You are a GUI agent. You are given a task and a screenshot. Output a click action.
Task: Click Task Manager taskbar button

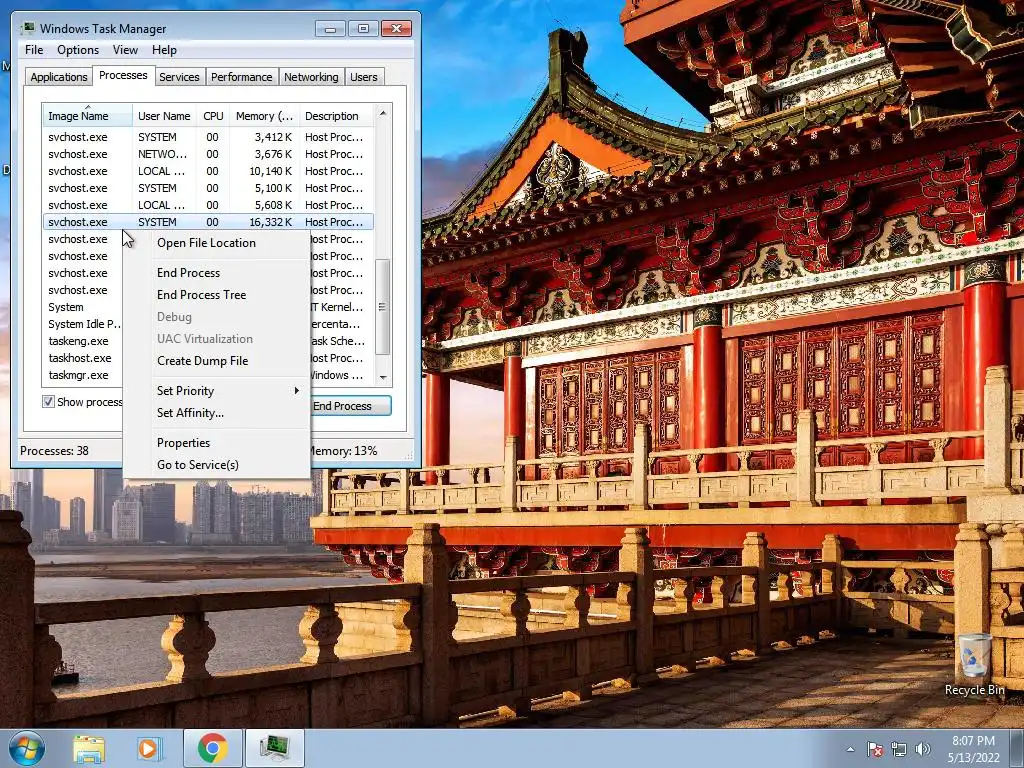(x=275, y=748)
